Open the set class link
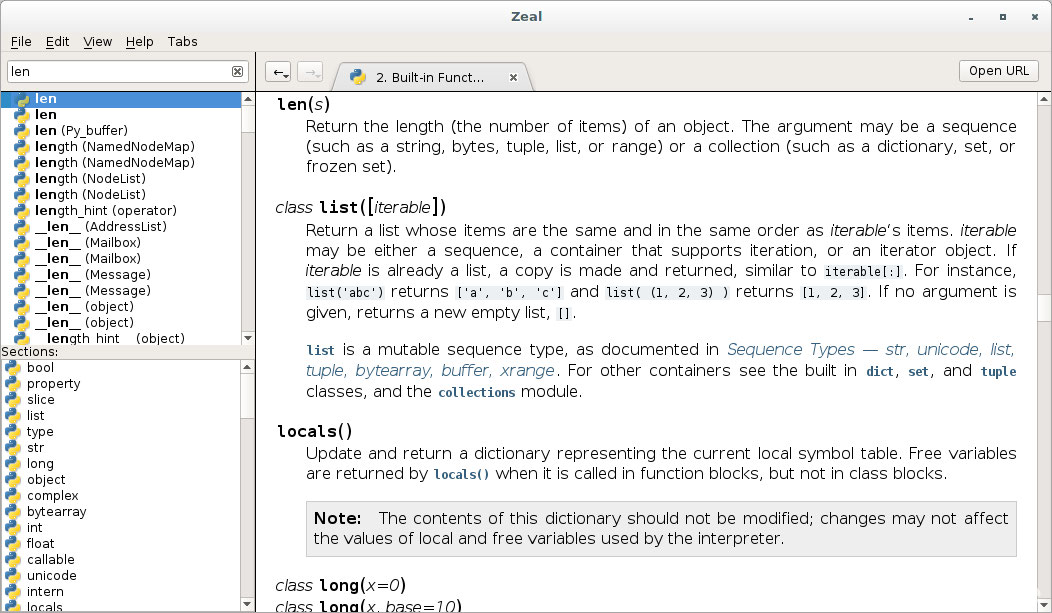The width and height of the screenshot is (1052, 613). pyautogui.click(x=918, y=372)
